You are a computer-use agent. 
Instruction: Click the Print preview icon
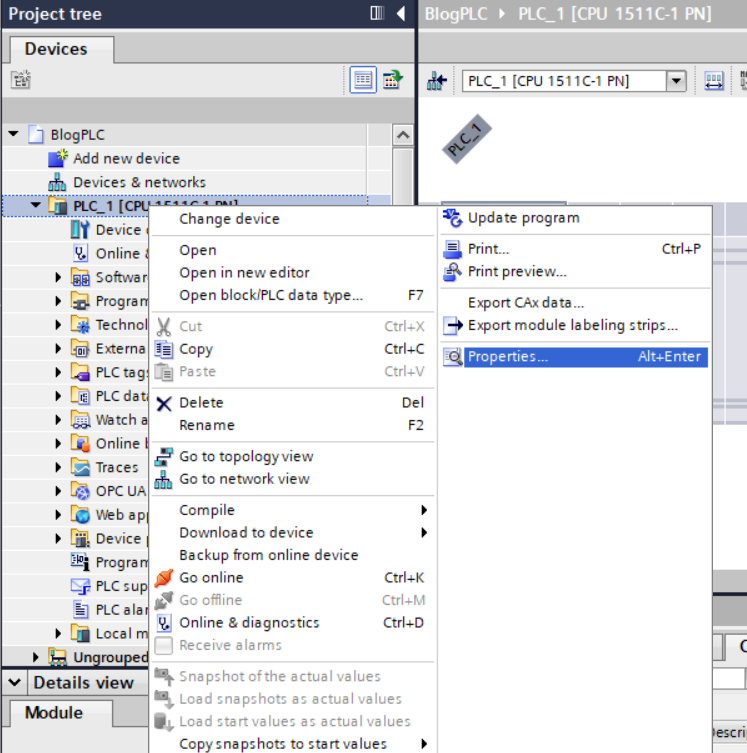tap(452, 272)
